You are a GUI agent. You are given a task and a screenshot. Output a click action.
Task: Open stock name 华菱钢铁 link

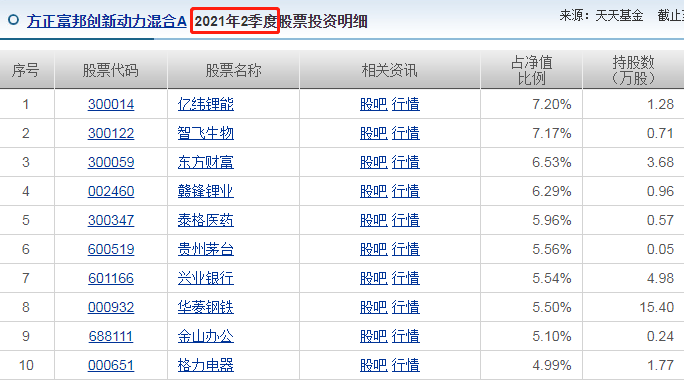[205, 307]
